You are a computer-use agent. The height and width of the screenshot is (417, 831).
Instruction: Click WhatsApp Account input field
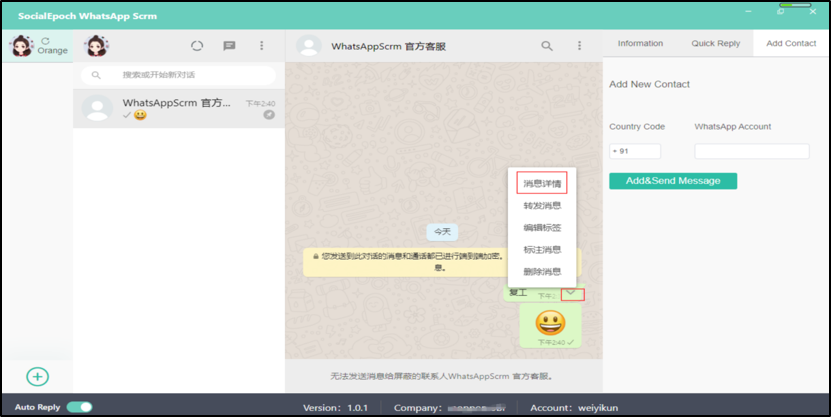[752, 151]
